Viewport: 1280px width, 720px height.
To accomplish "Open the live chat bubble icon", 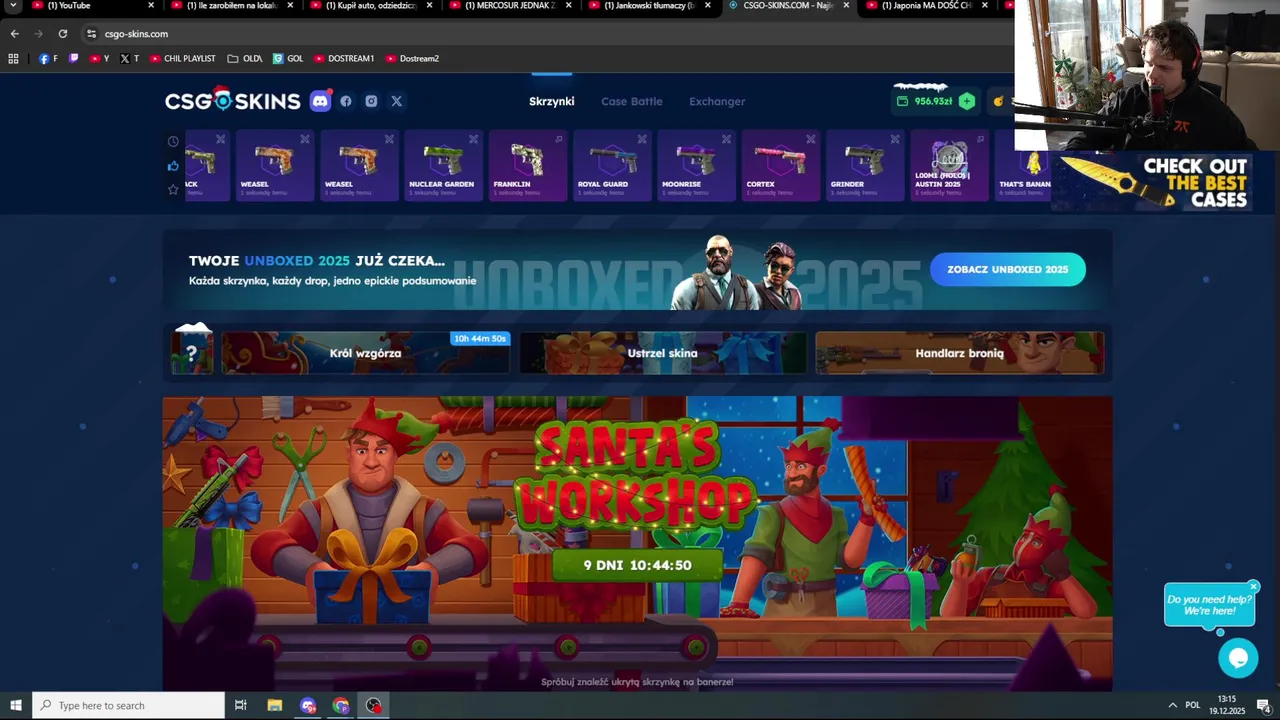I will 1238,658.
